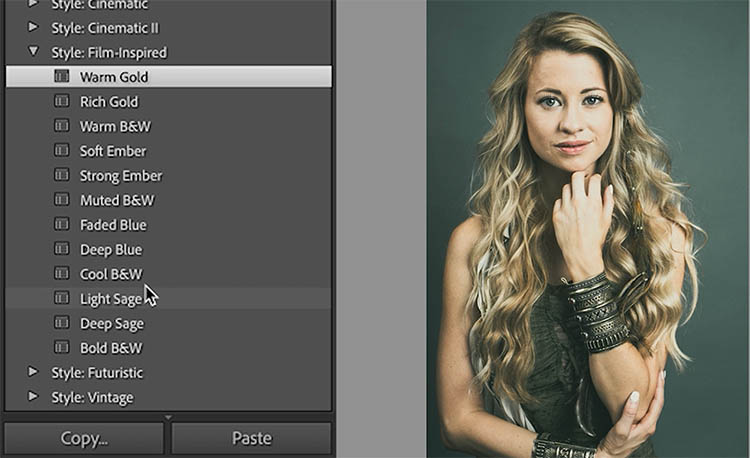Image resolution: width=750 pixels, height=458 pixels.
Task: Select the Style: Film-Inspired group label
Action: (109, 53)
